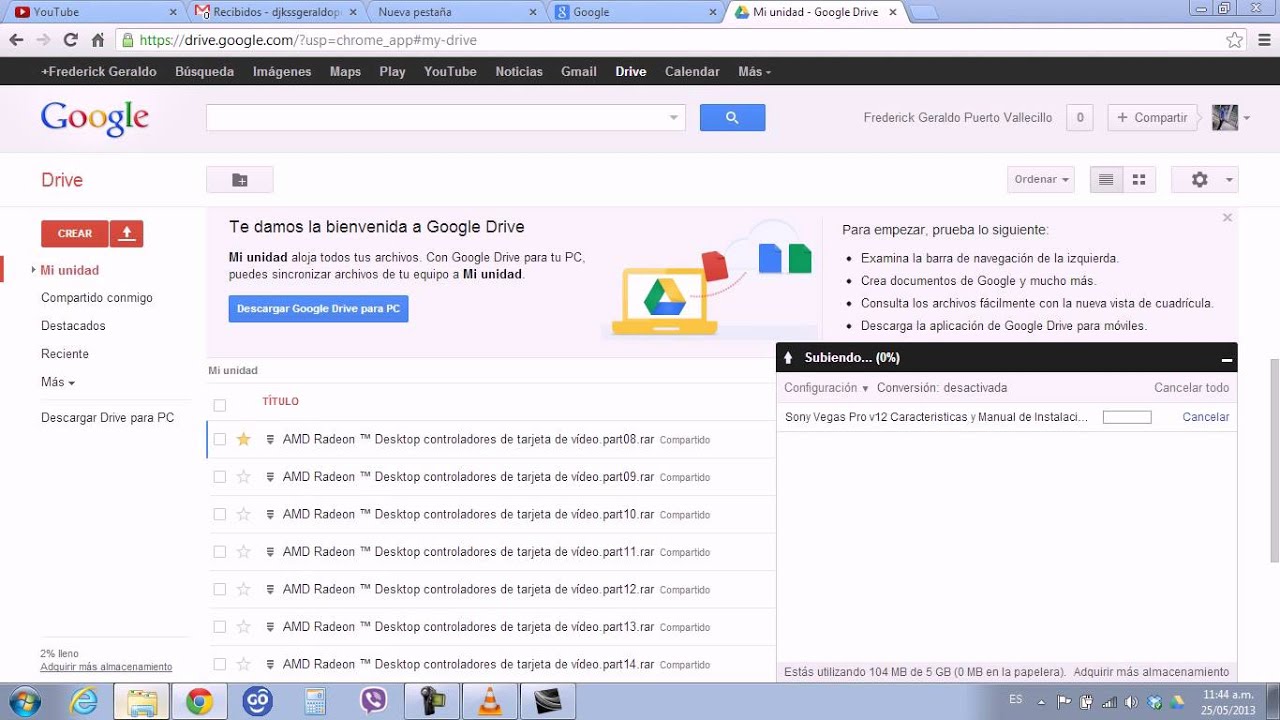Click the gold star on part08.rar

(243, 439)
